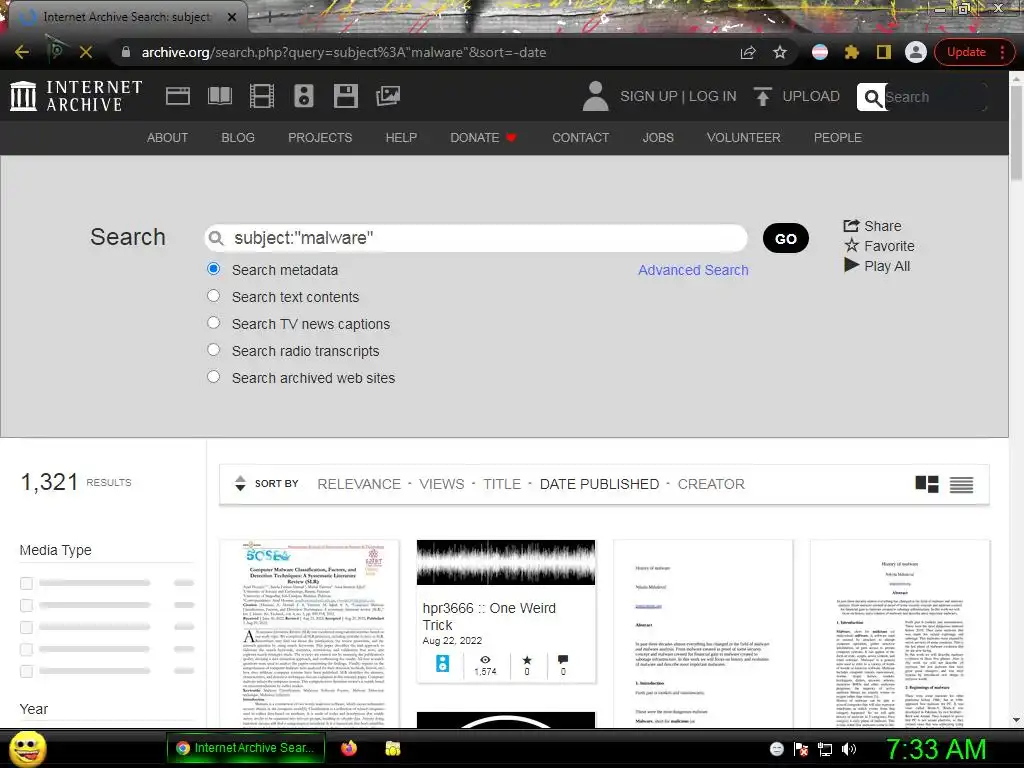1024x768 pixels.
Task: Select Search TV news captions radio button
Action: [214, 323]
